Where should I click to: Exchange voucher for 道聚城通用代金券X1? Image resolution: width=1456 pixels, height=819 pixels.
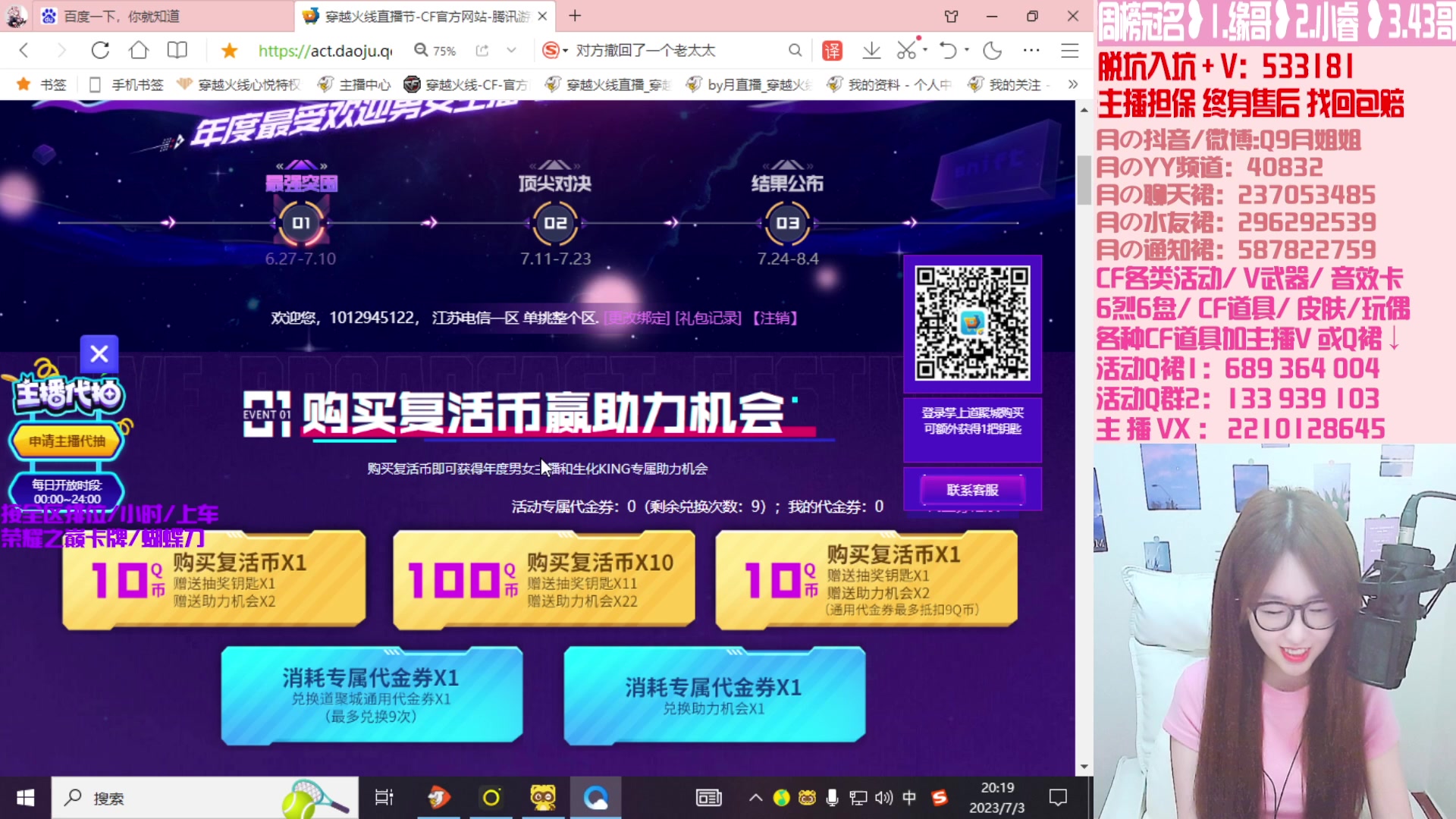(372, 695)
